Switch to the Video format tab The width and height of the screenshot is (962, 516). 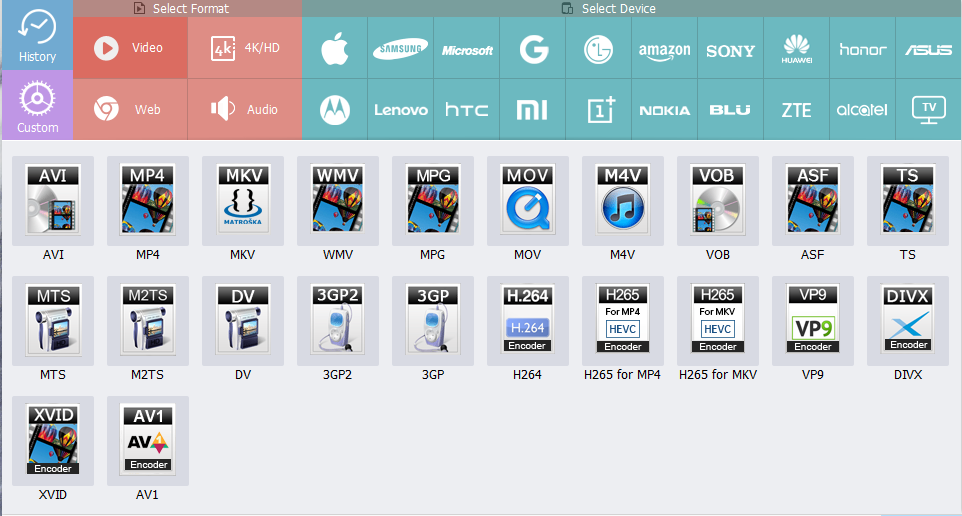pyautogui.click(x=130, y=48)
